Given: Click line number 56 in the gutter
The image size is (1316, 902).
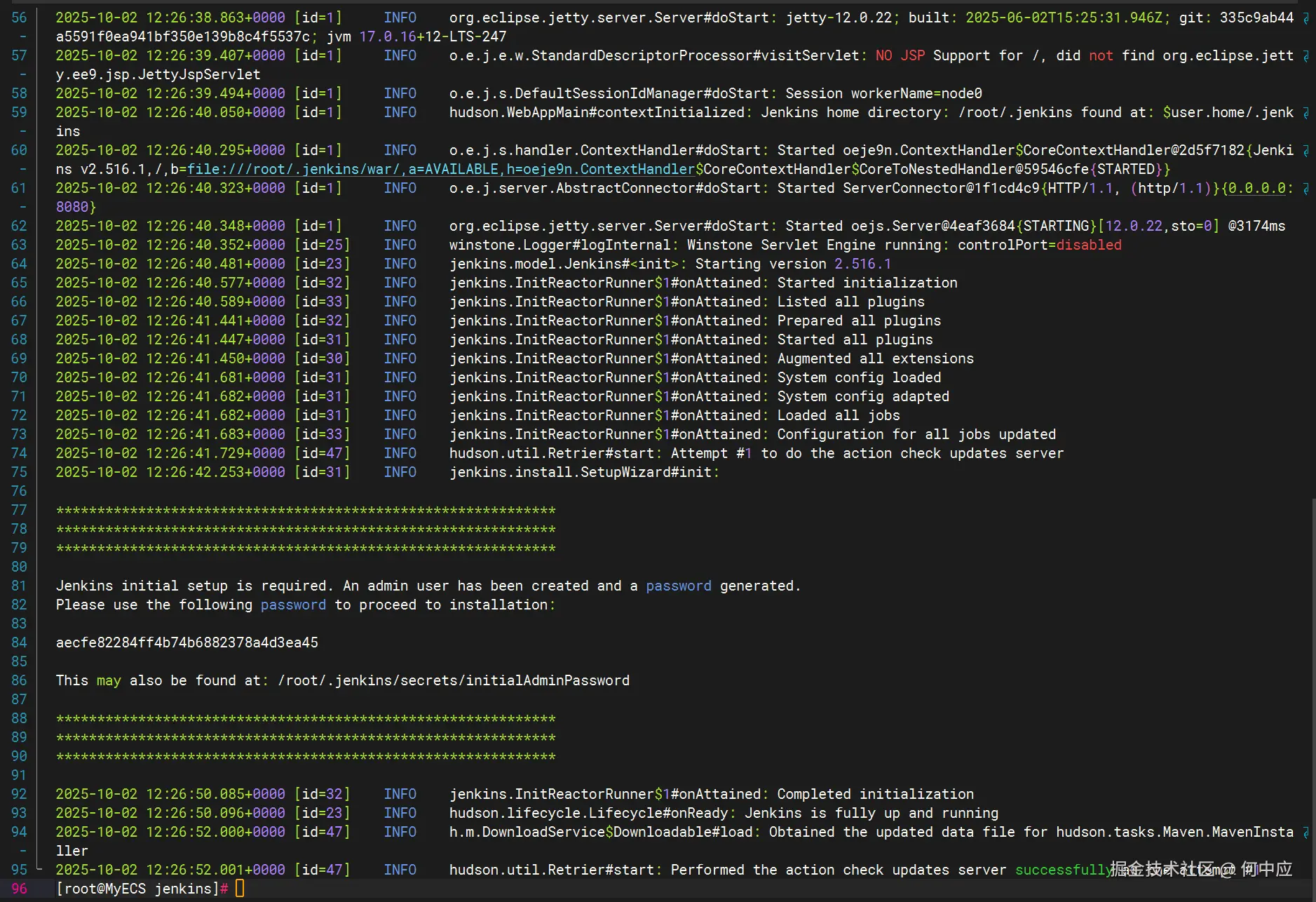Looking at the screenshot, I should coord(19,18).
